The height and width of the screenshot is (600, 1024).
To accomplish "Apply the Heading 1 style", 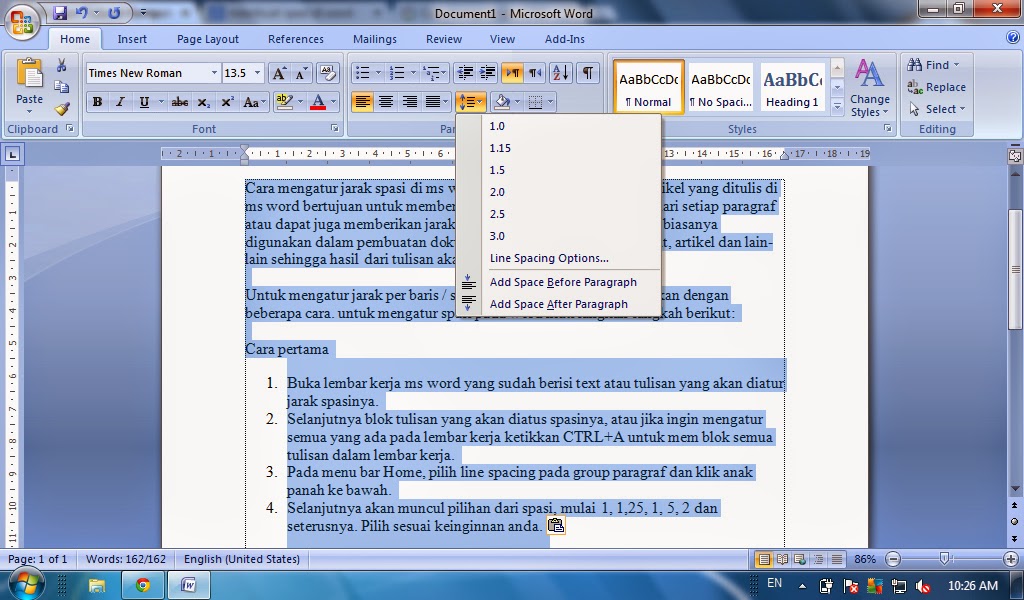I will (x=792, y=87).
